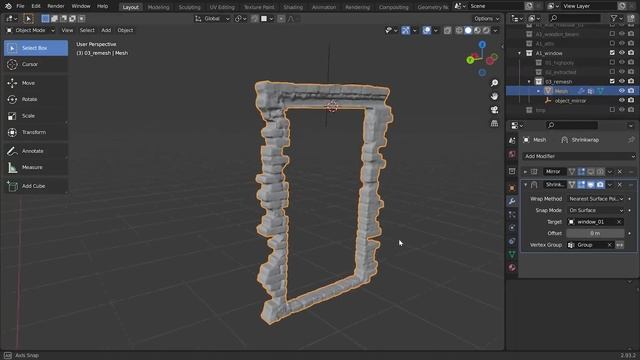This screenshot has width=640, height=360.
Task: Select the Add Cube tool
Action: point(36,186)
